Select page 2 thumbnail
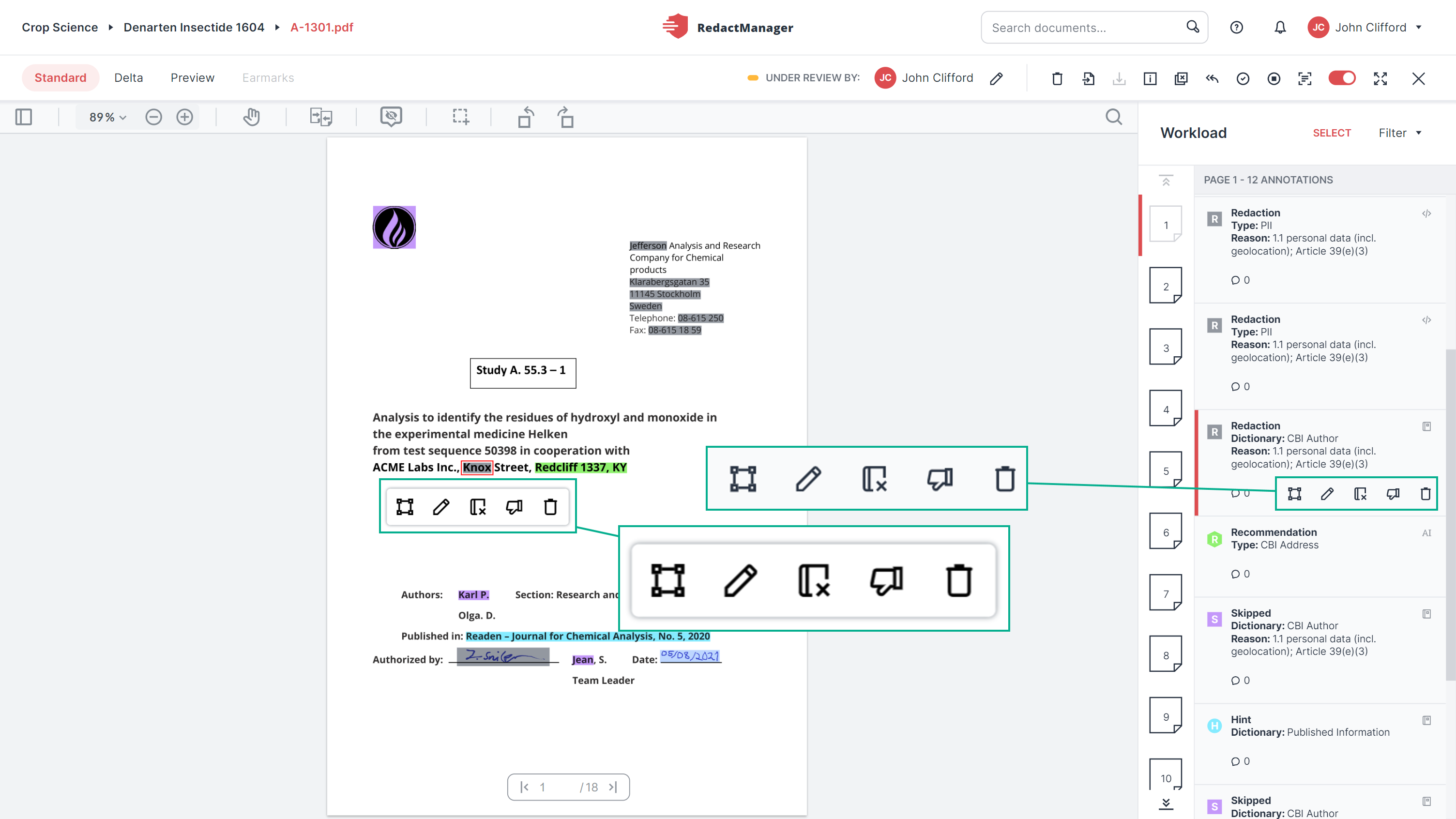Screen dimensions: 1456x819 [x=1166, y=286]
